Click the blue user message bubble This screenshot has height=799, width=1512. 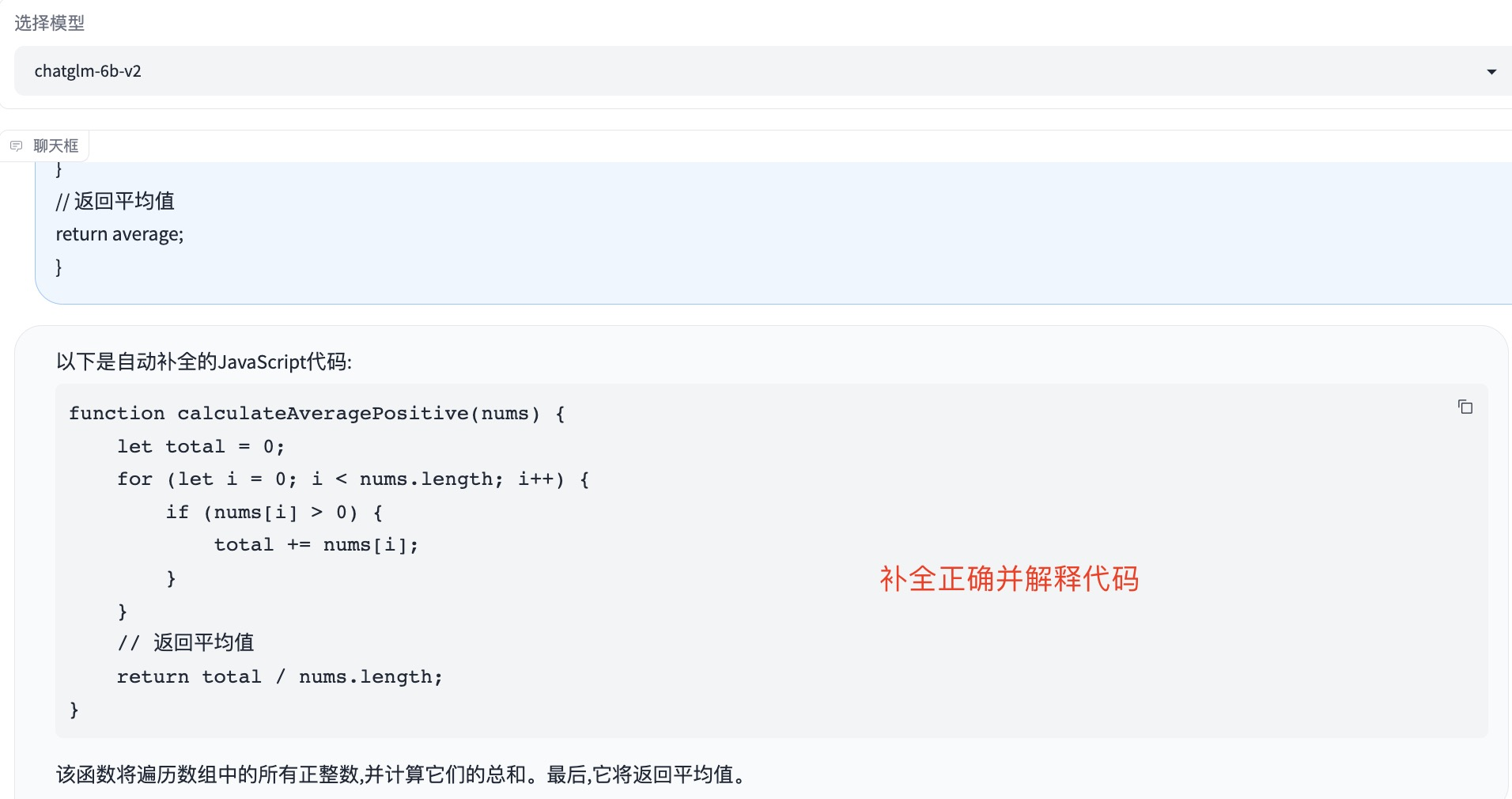(773, 233)
